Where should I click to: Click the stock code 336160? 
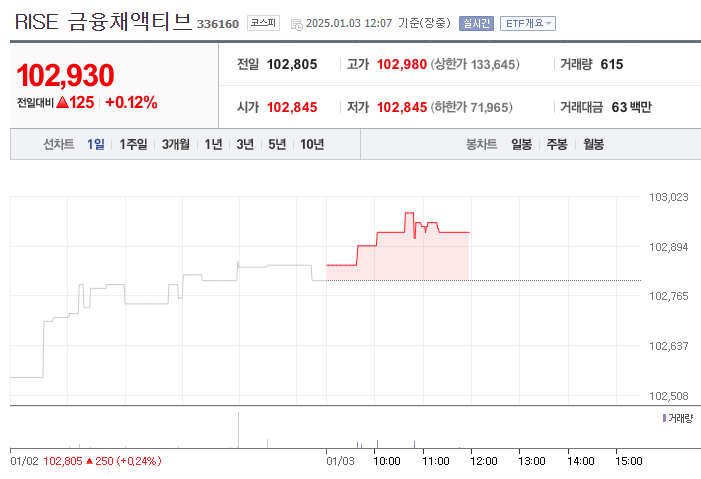pos(218,24)
